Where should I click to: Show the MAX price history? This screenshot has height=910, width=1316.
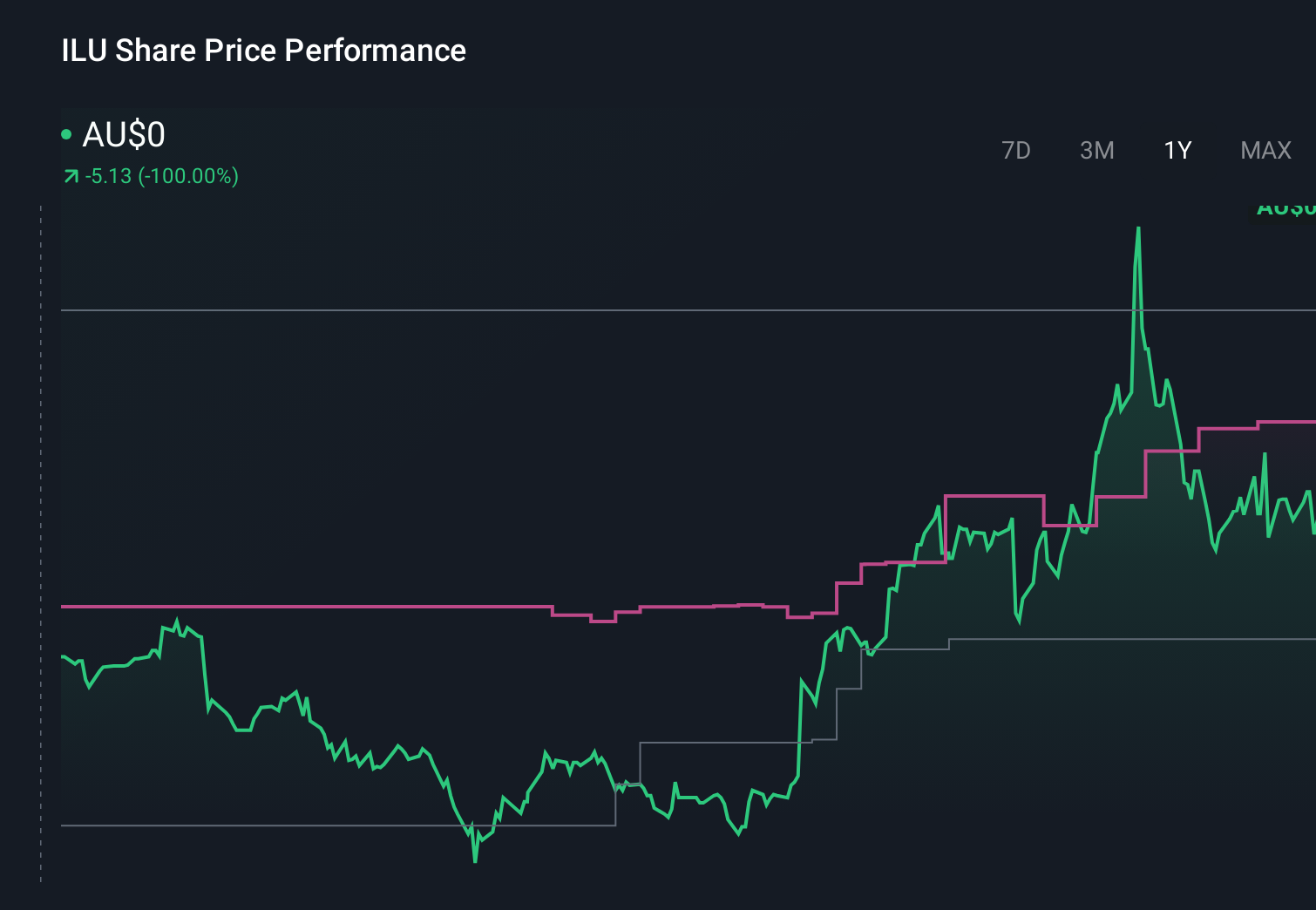click(x=1265, y=151)
